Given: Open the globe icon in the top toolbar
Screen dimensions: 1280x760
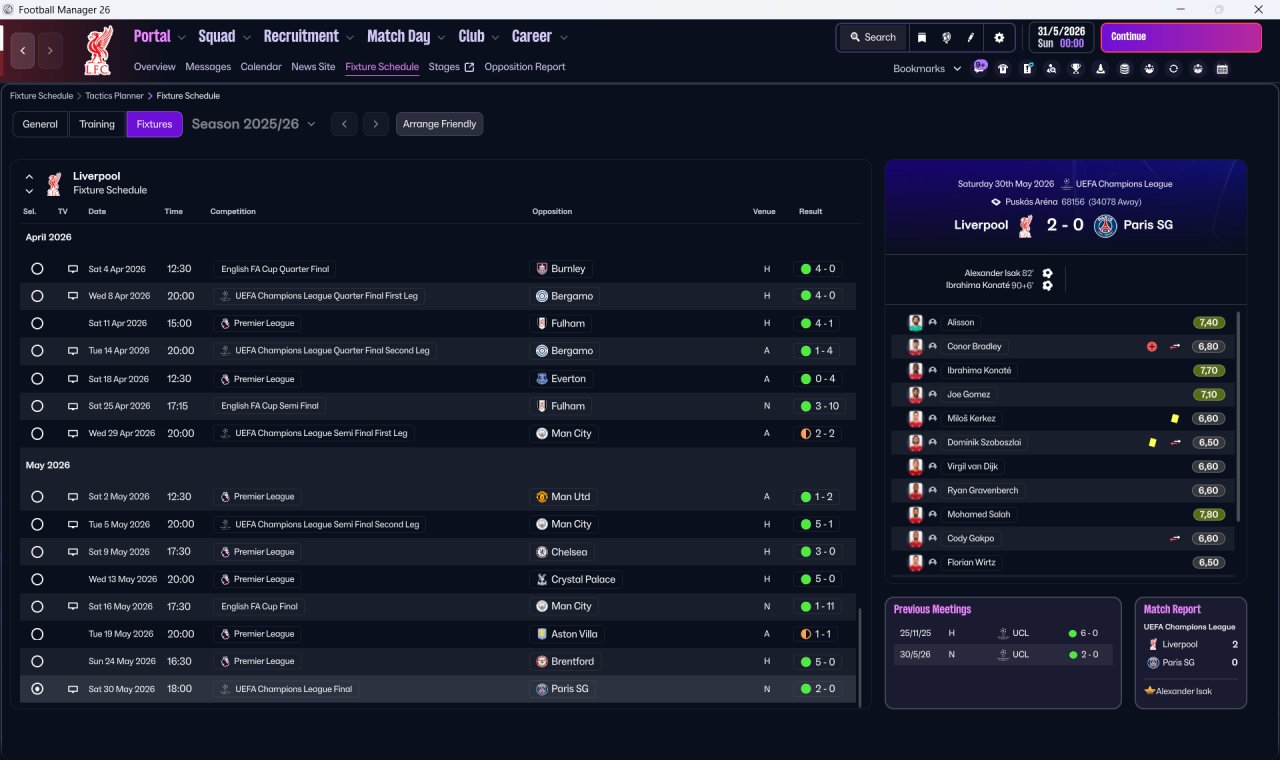Looking at the screenshot, I should click(946, 37).
